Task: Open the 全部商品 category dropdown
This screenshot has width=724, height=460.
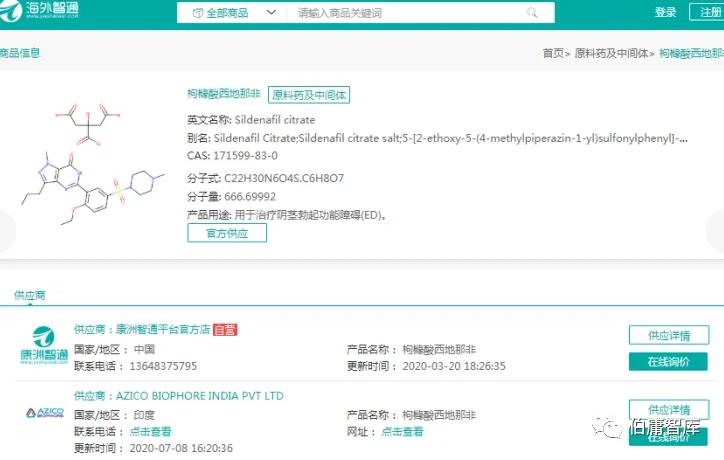Action: click(x=234, y=13)
